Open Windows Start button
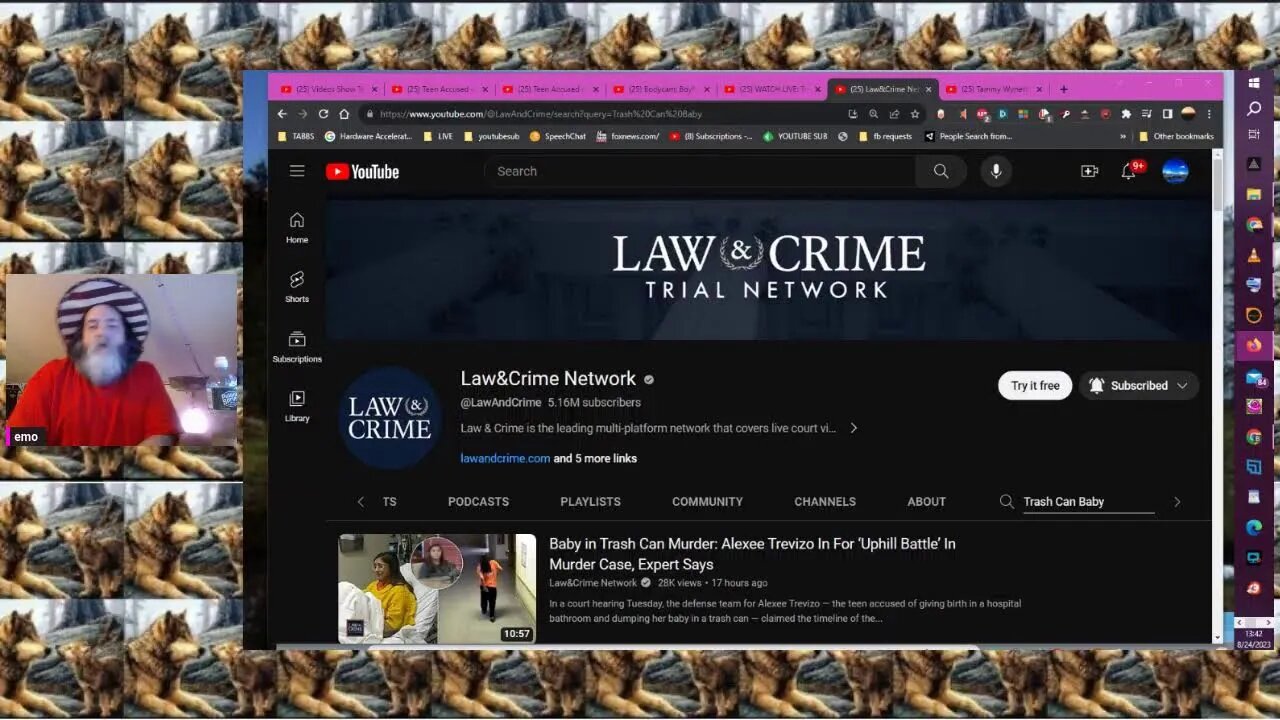This screenshot has height=720, width=1280. click(x=1254, y=84)
